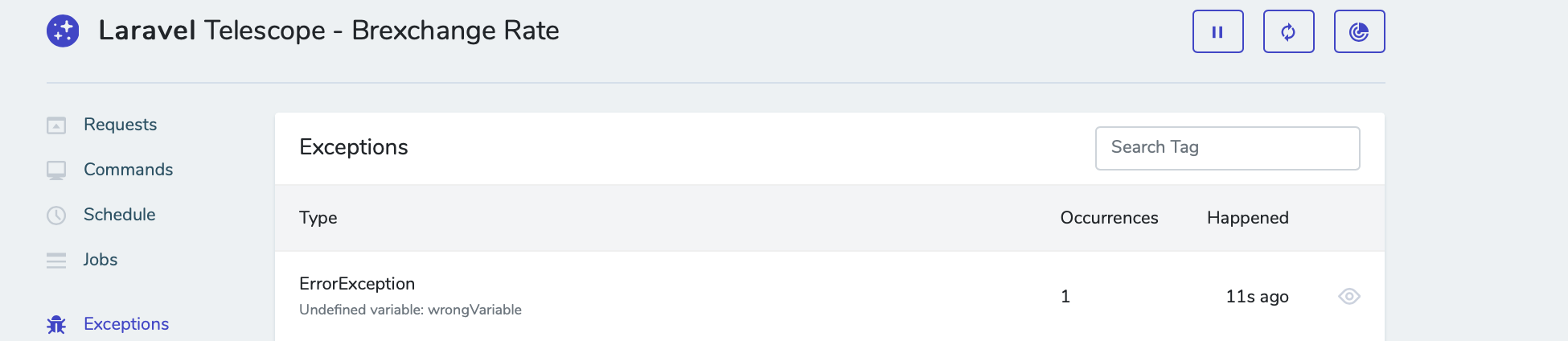The image size is (1568, 341).
Task: Click the Commands monitor icon in the sidebar
Action: pos(56,170)
